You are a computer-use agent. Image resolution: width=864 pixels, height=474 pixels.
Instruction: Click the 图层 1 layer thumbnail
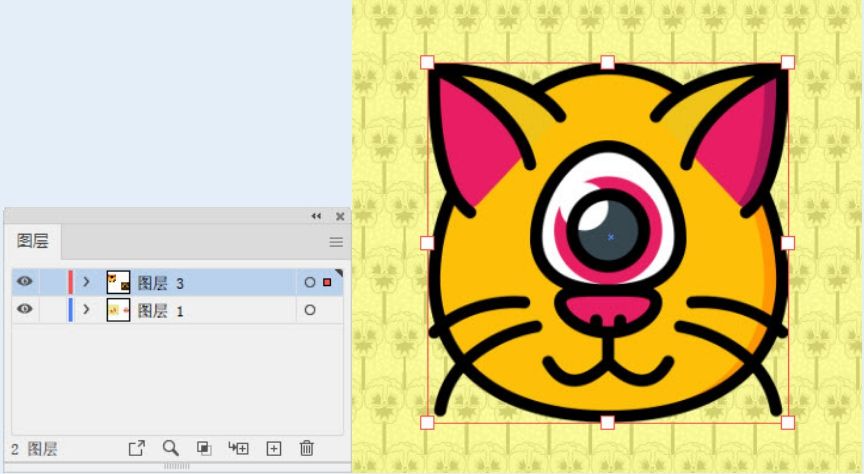pos(118,310)
